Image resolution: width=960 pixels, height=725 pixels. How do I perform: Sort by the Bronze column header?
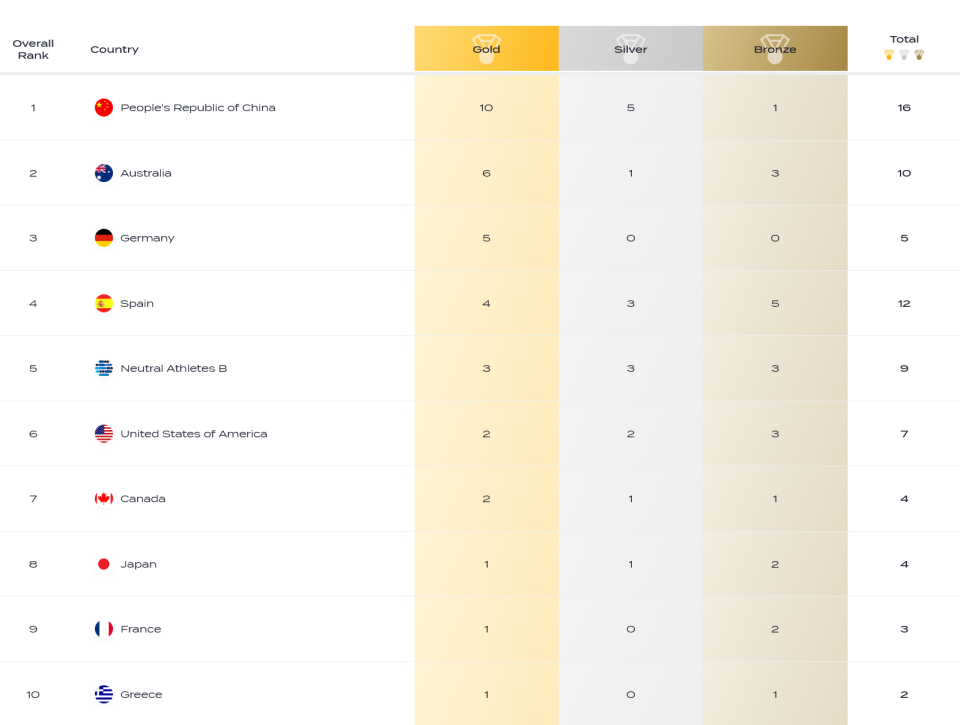pyautogui.click(x=775, y=48)
